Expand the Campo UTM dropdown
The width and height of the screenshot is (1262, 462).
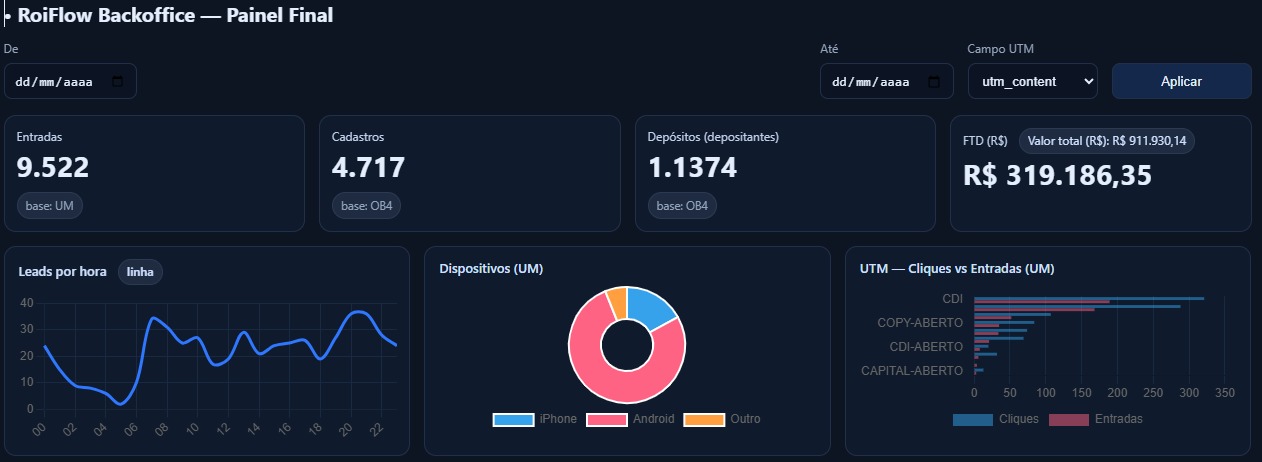[1032, 81]
